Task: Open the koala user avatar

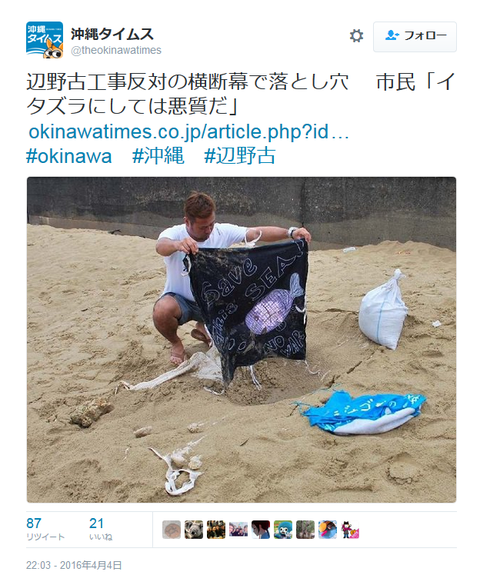Action: pyautogui.click(x=194, y=530)
